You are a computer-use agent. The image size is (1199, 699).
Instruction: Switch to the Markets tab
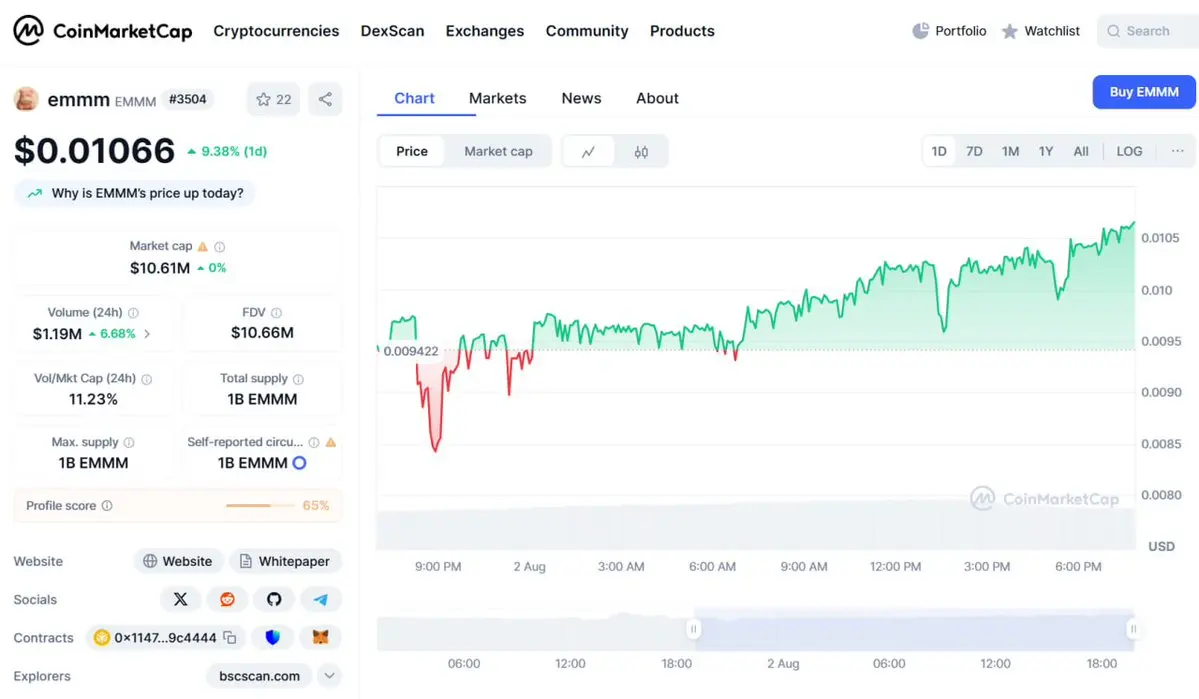pyautogui.click(x=498, y=98)
